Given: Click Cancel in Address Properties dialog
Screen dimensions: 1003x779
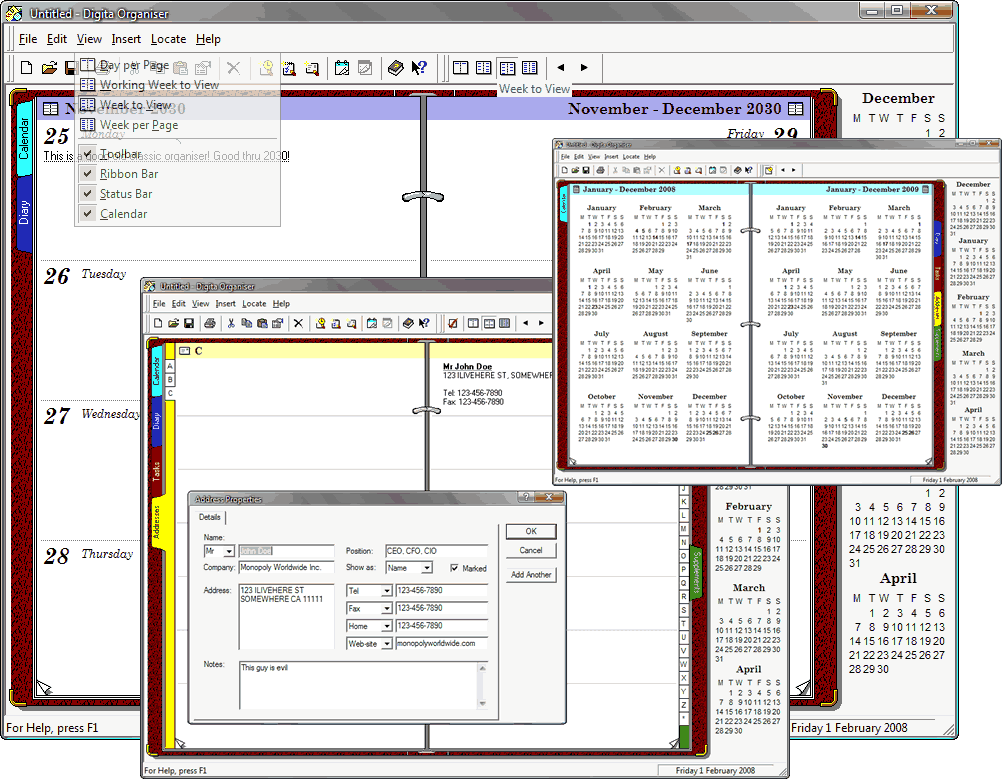Looking at the screenshot, I should [x=531, y=550].
